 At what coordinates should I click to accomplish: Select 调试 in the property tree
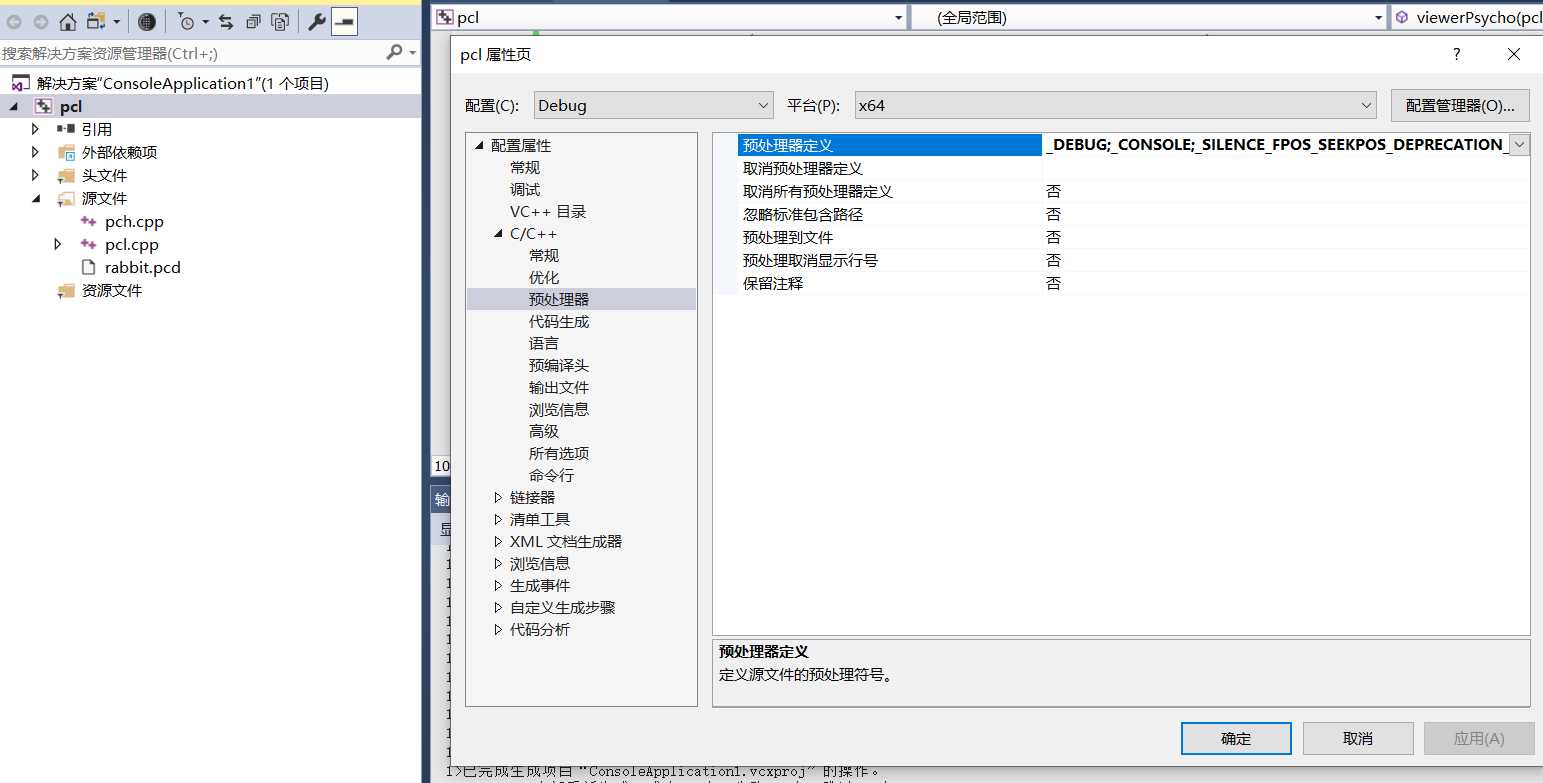point(525,189)
